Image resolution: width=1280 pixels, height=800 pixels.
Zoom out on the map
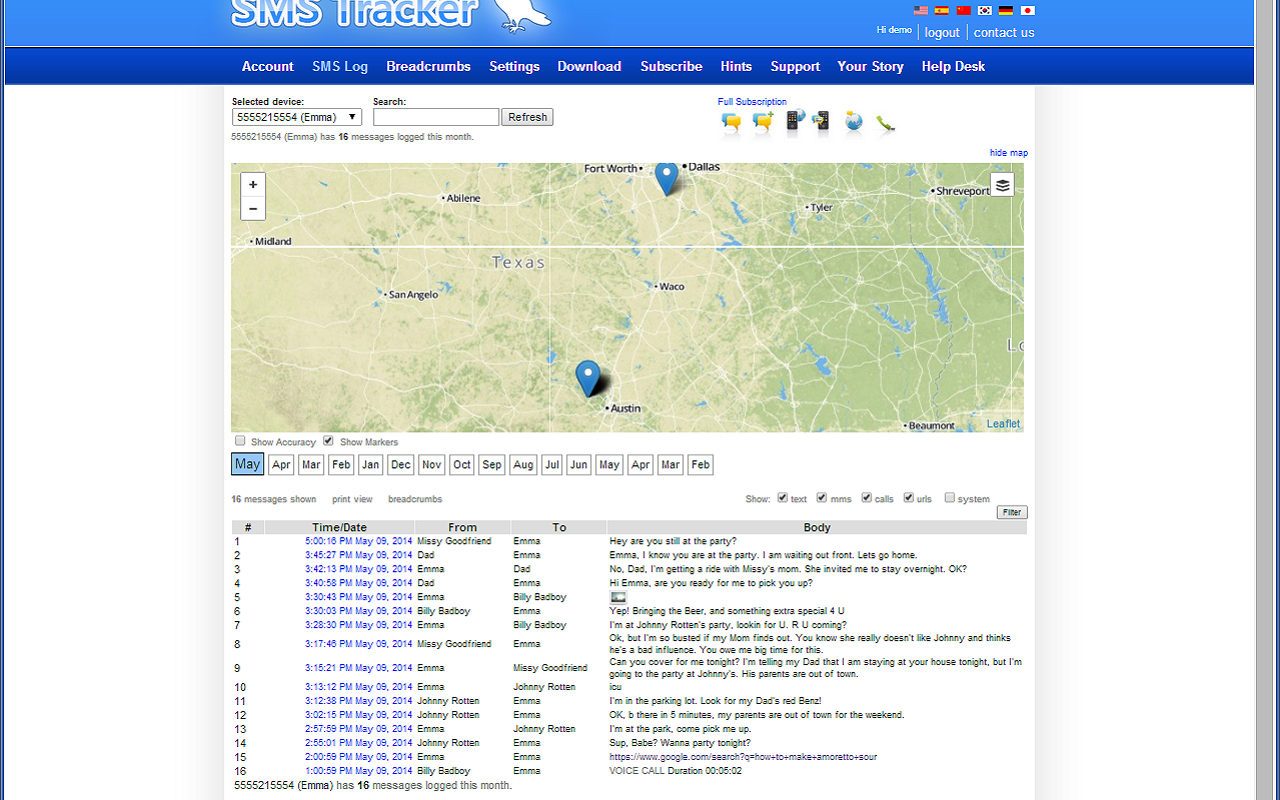[x=253, y=208]
